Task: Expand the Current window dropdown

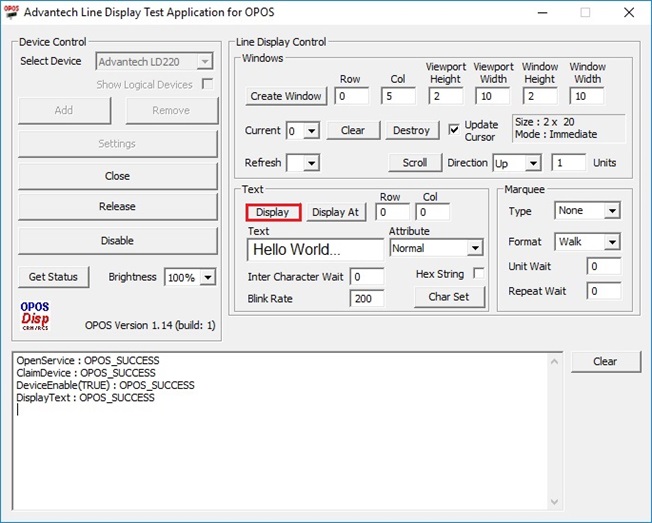Action: tap(311, 131)
